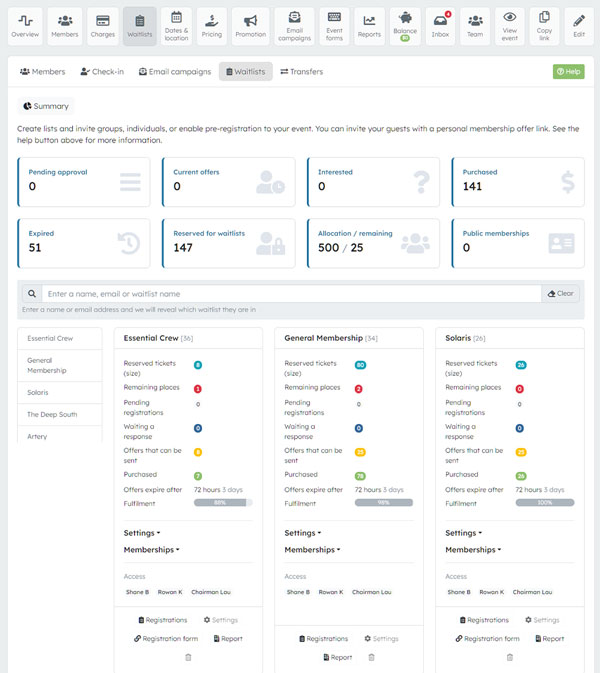Click General Membership fulfilment progress bar

tap(384, 502)
